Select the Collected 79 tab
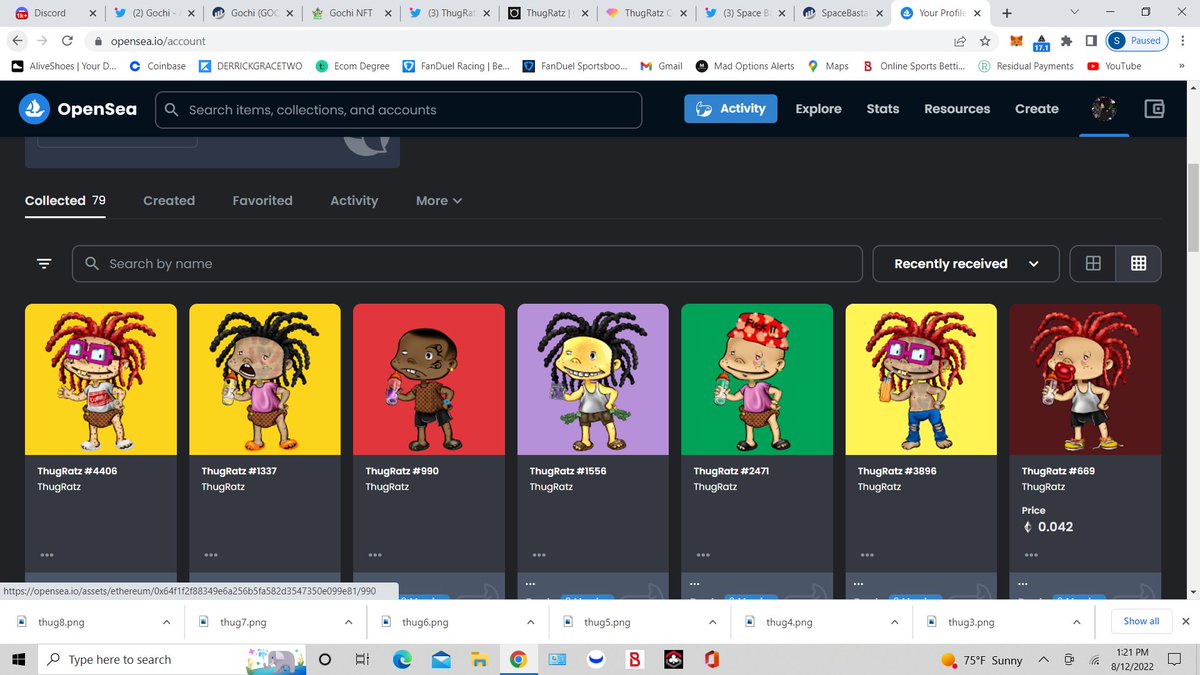This screenshot has height=675, width=1200. coord(65,200)
